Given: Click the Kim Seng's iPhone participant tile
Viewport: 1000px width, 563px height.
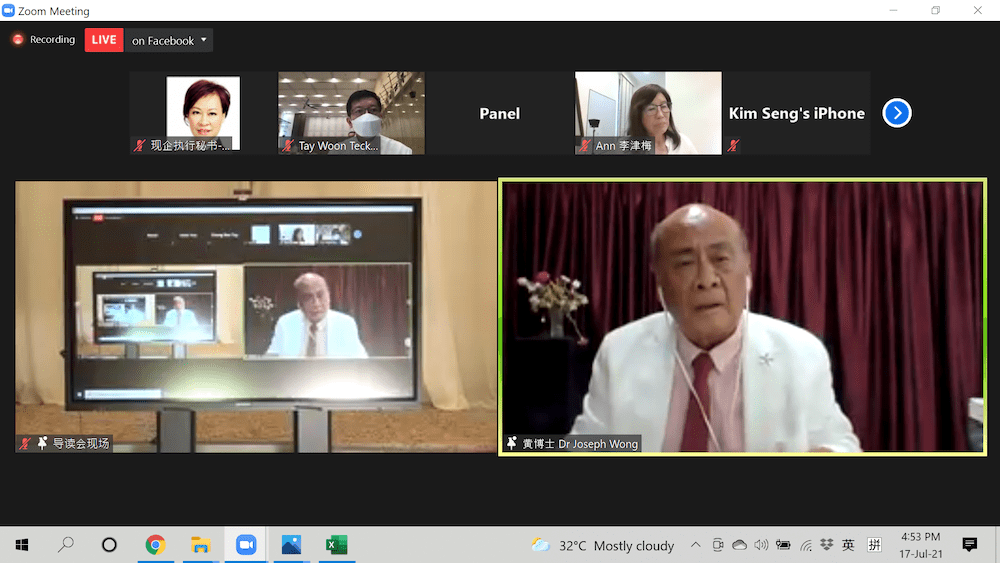Looking at the screenshot, I should (x=796, y=113).
